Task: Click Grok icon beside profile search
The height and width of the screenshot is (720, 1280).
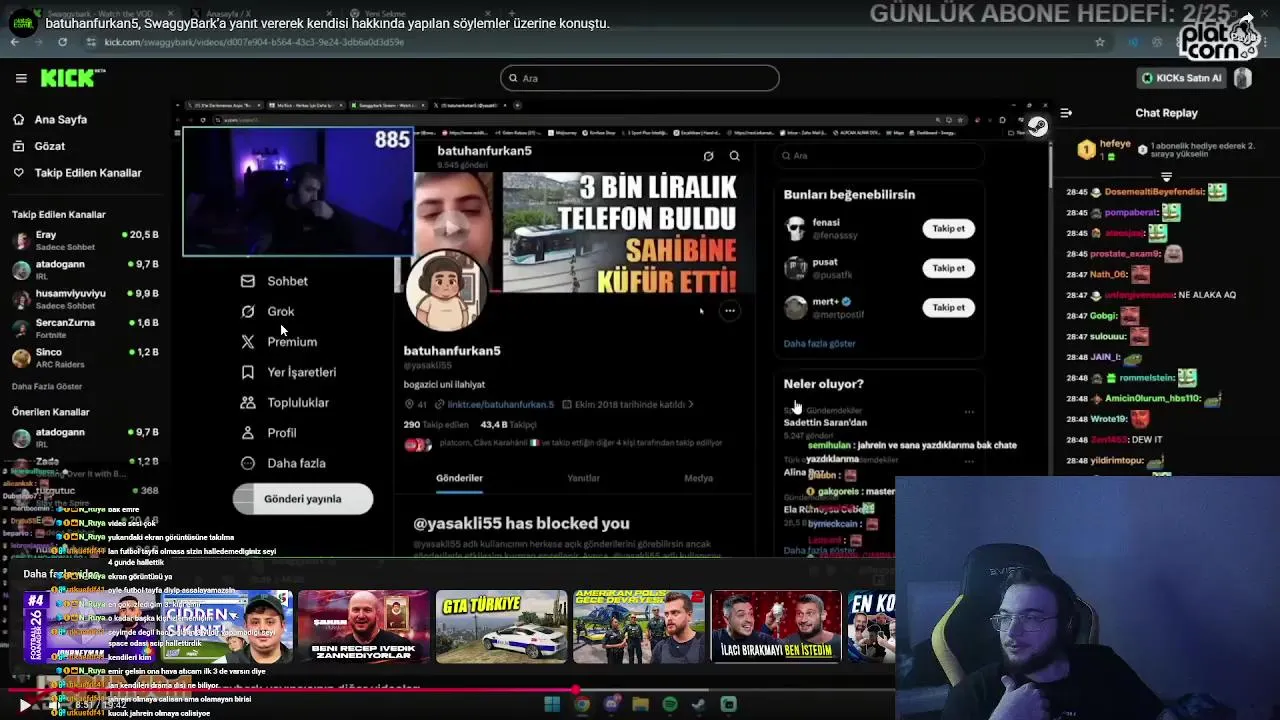Action: click(x=708, y=156)
